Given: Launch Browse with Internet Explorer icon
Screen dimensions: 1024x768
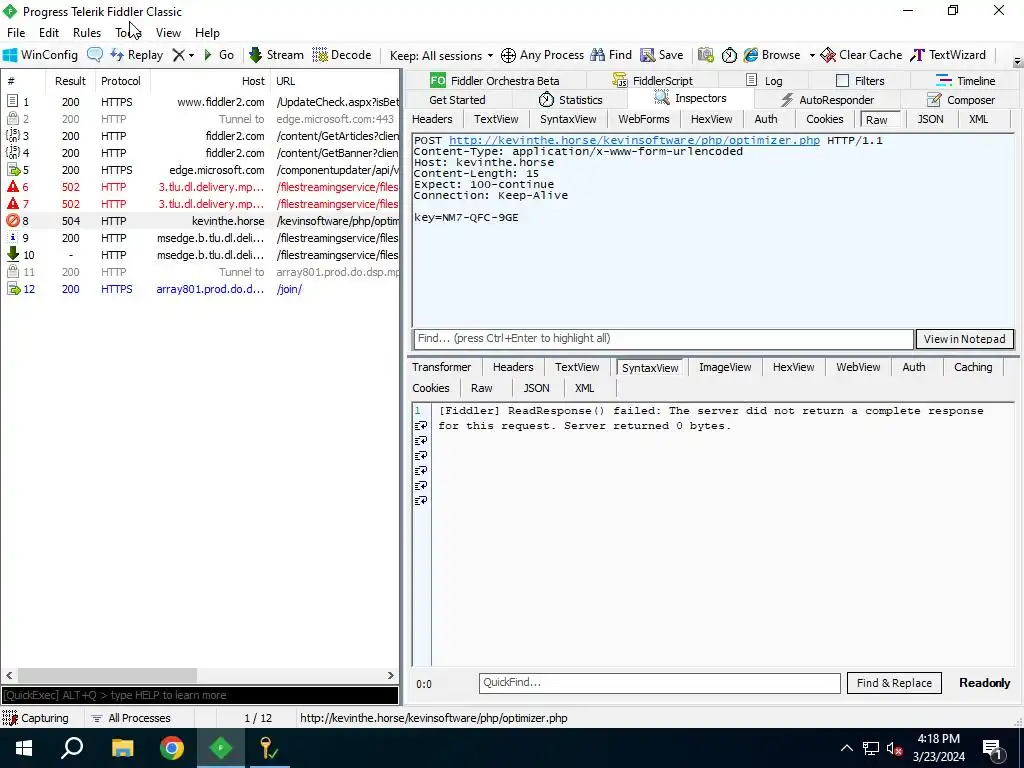Looking at the screenshot, I should pos(772,55).
